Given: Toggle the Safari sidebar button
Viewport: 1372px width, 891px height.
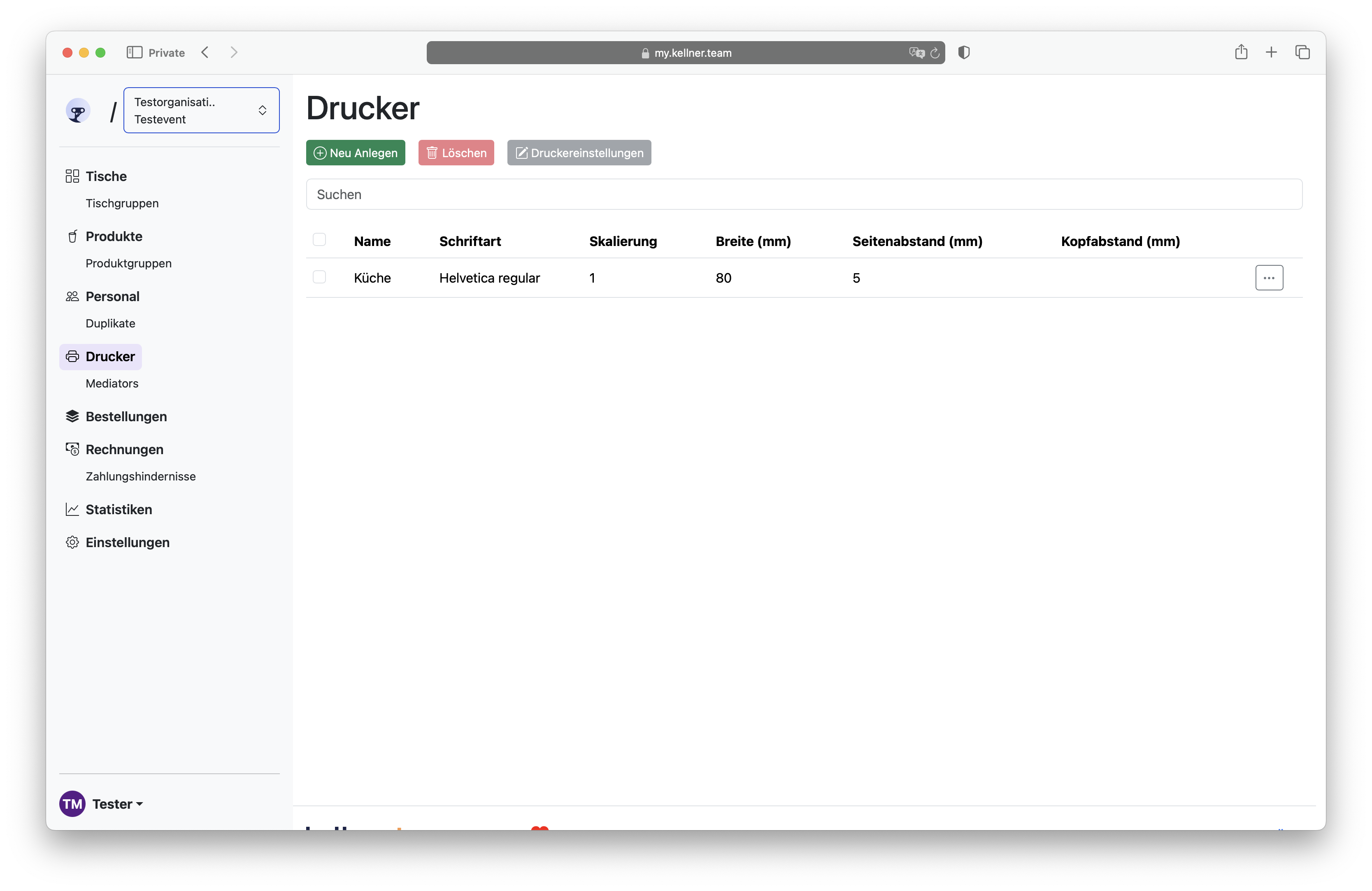Looking at the screenshot, I should tap(134, 52).
